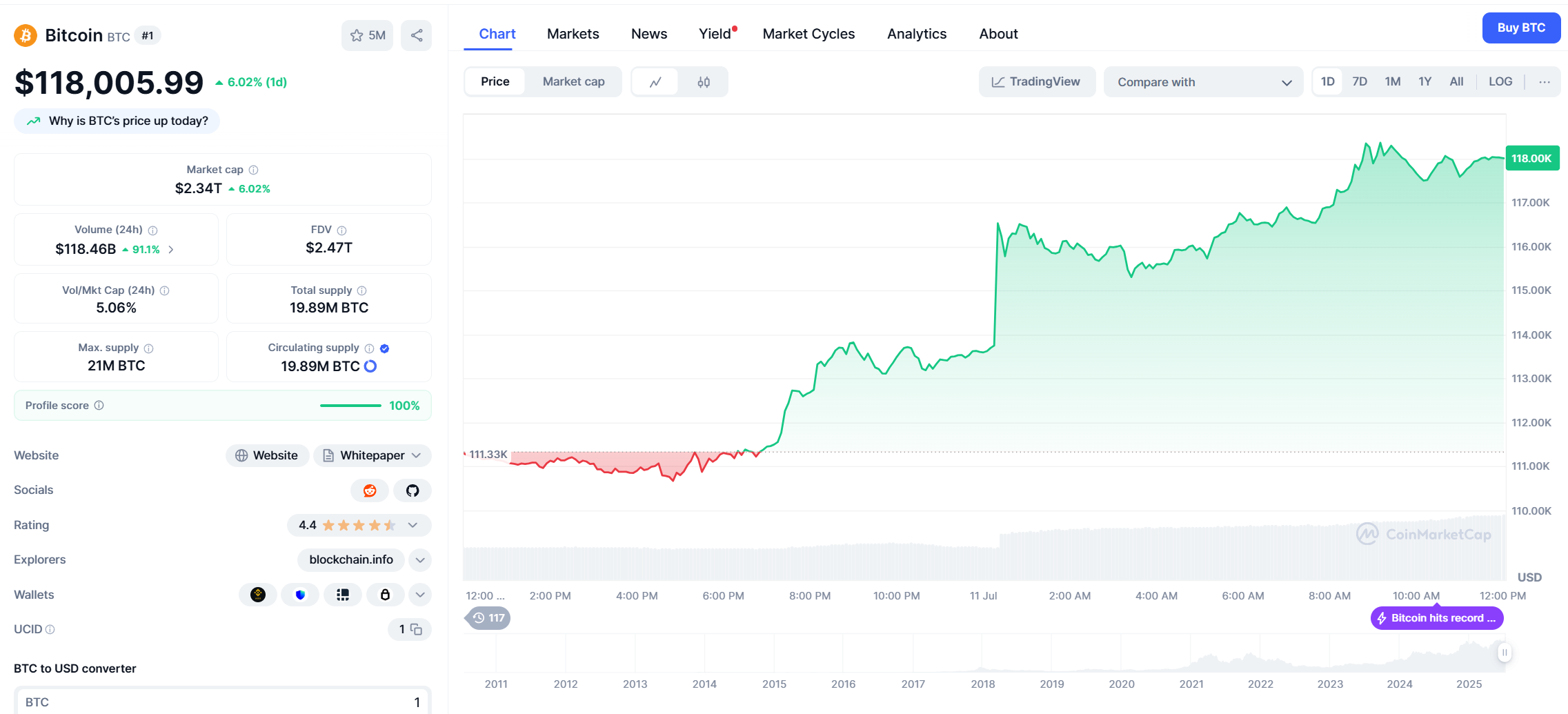The height and width of the screenshot is (714, 1568).
Task: Select the 1D time range
Action: [x=1328, y=81]
